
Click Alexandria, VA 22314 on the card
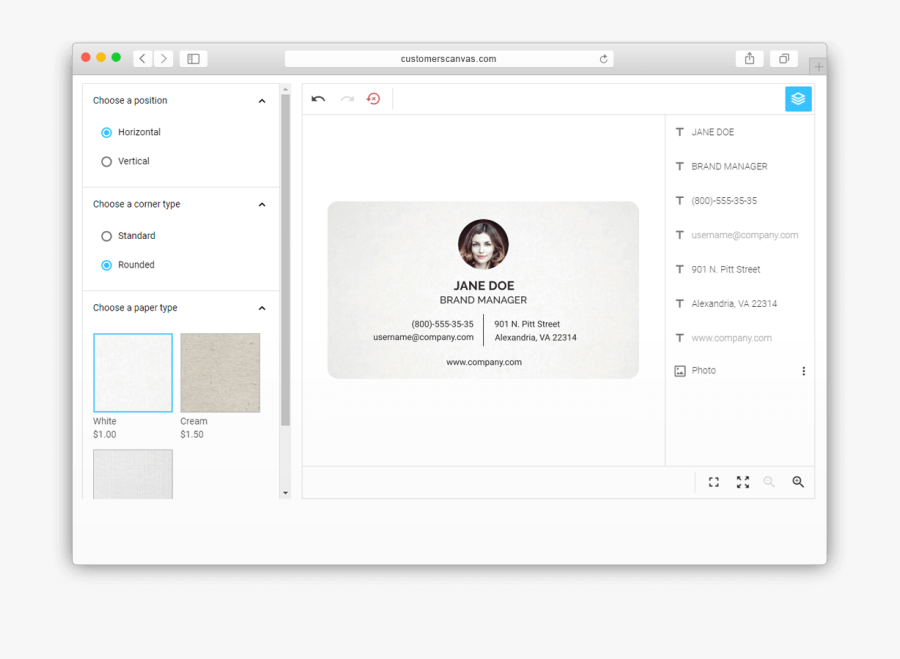(536, 338)
